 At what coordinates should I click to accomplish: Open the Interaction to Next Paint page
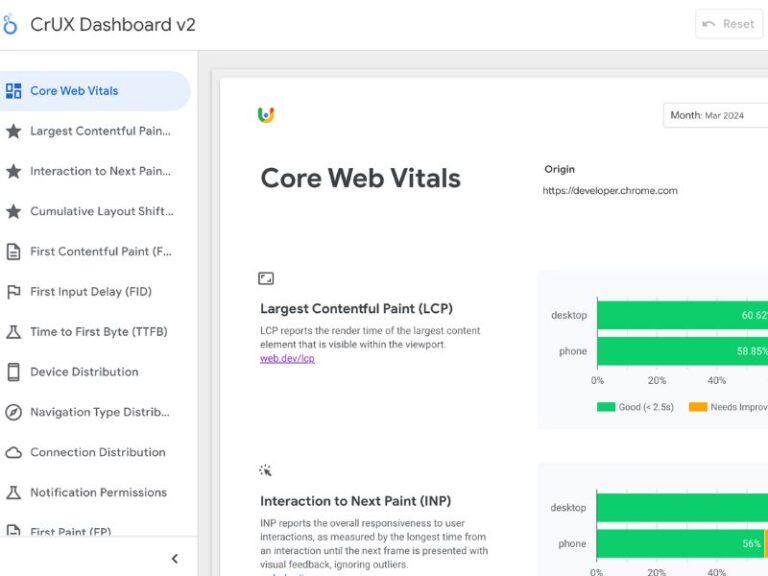click(95, 171)
